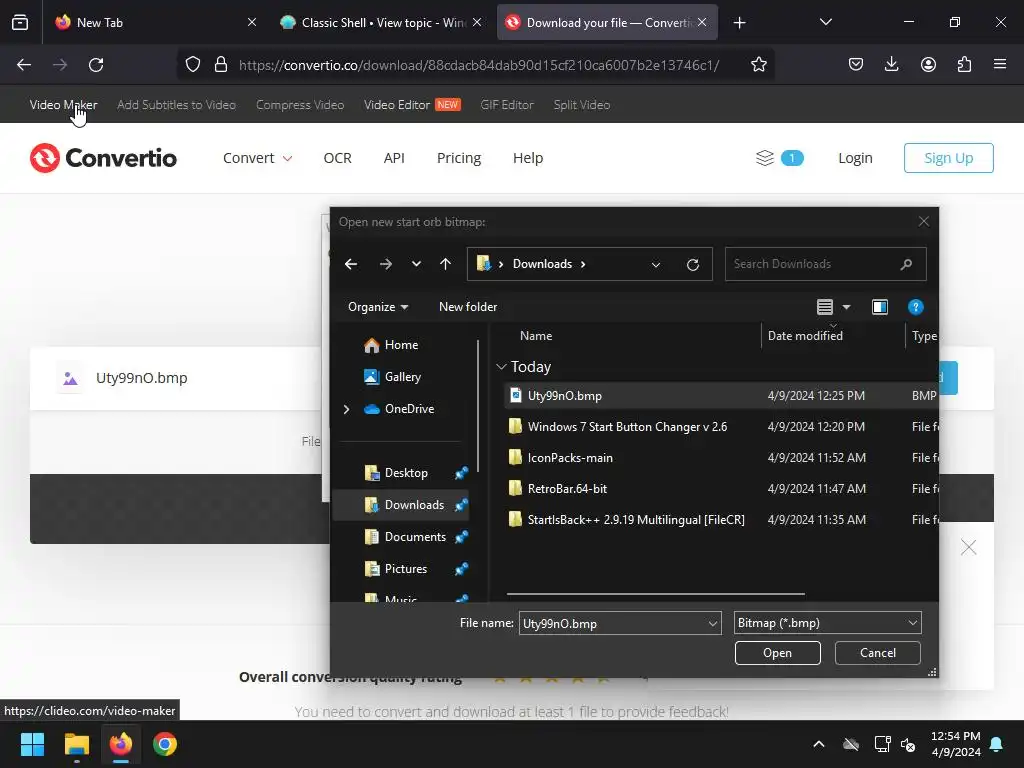
Task: Open the File name dropdown
Action: pyautogui.click(x=712, y=624)
